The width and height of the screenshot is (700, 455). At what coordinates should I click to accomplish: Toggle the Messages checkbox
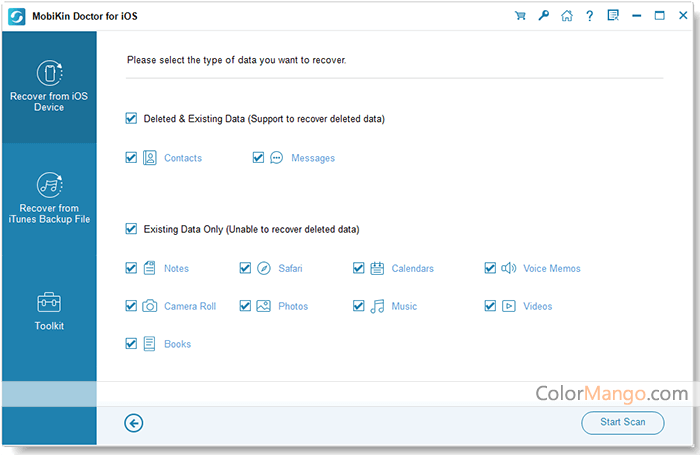[x=258, y=158]
